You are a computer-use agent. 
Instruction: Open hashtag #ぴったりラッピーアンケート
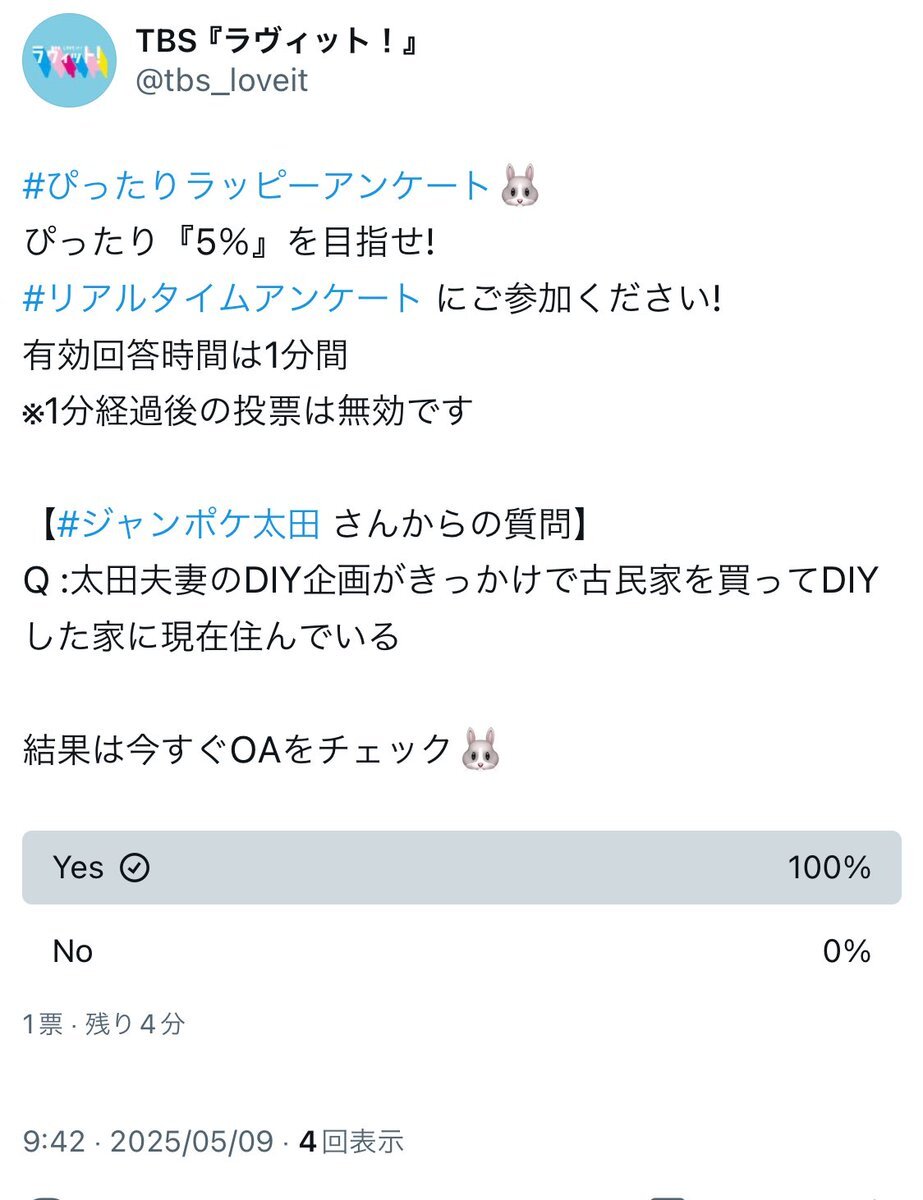click(x=257, y=186)
